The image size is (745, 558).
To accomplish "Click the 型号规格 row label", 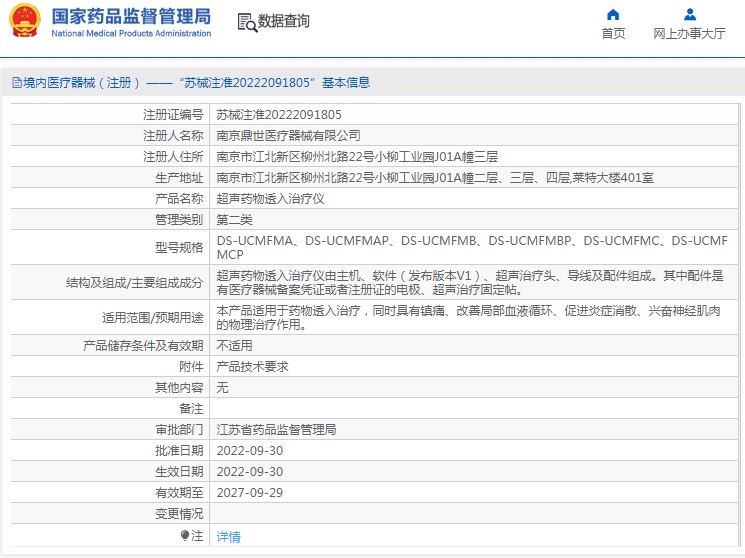I will pos(179,248).
